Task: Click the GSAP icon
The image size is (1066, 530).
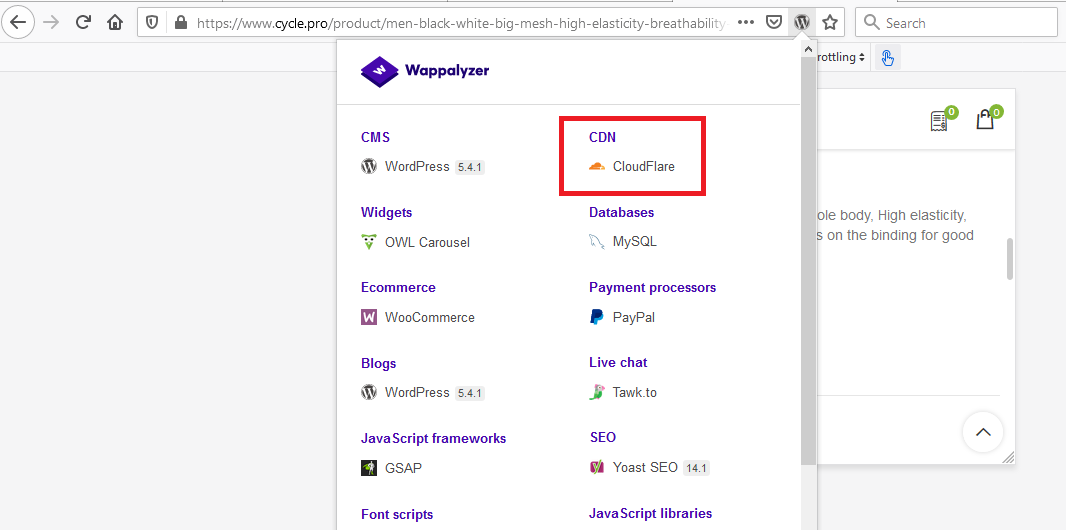Action: 368,467
